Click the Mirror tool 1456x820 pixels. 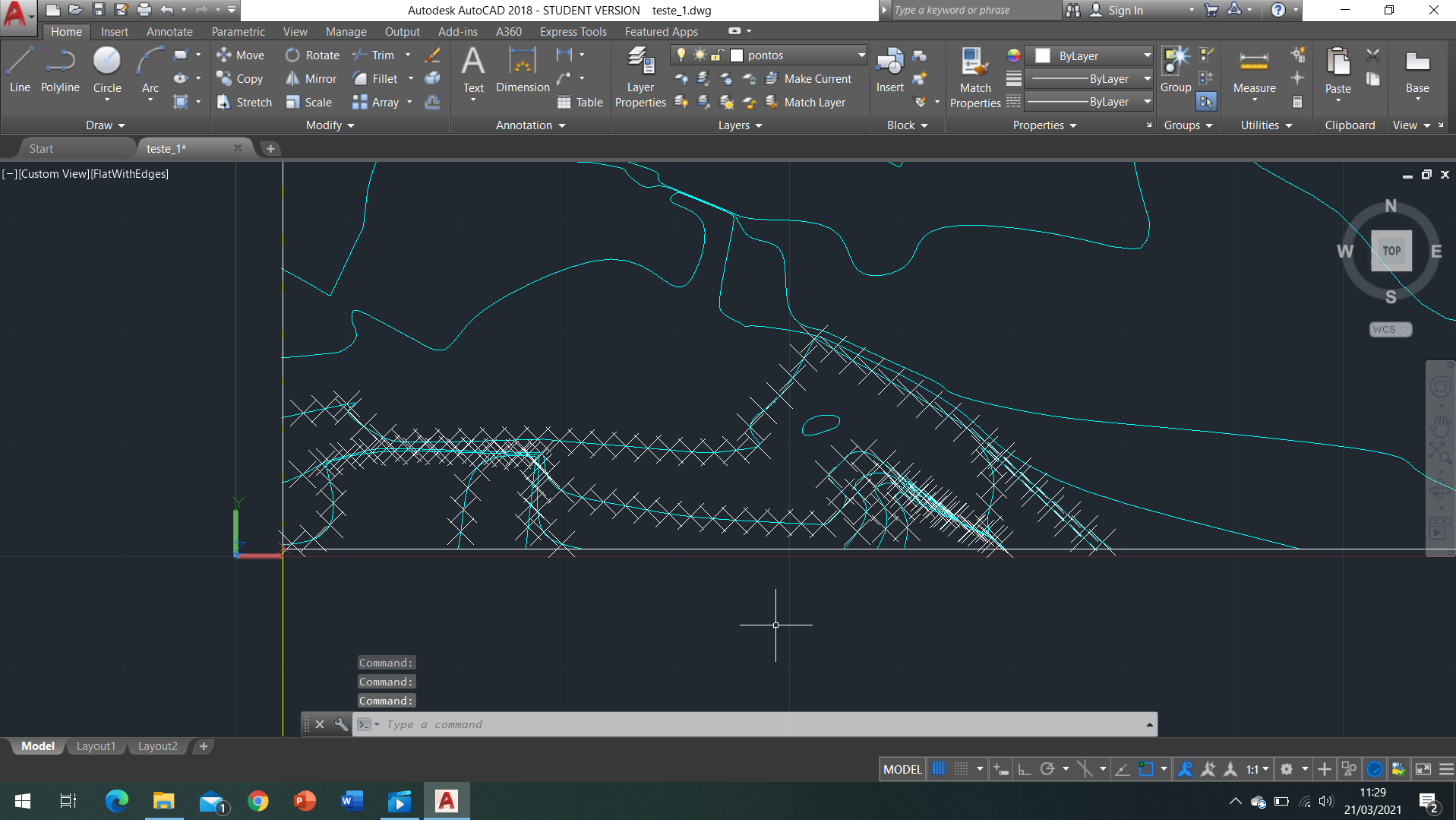pyautogui.click(x=311, y=78)
